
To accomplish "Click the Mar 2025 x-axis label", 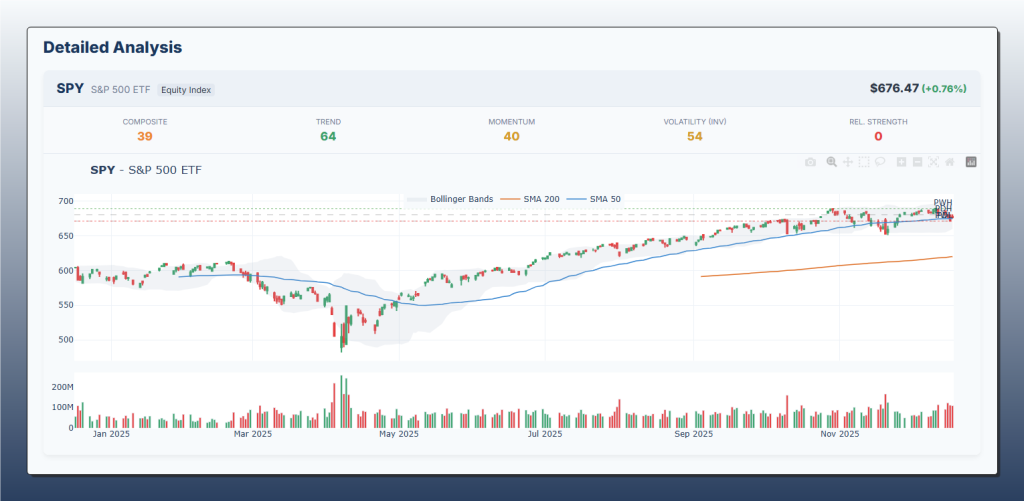I will 253,434.
